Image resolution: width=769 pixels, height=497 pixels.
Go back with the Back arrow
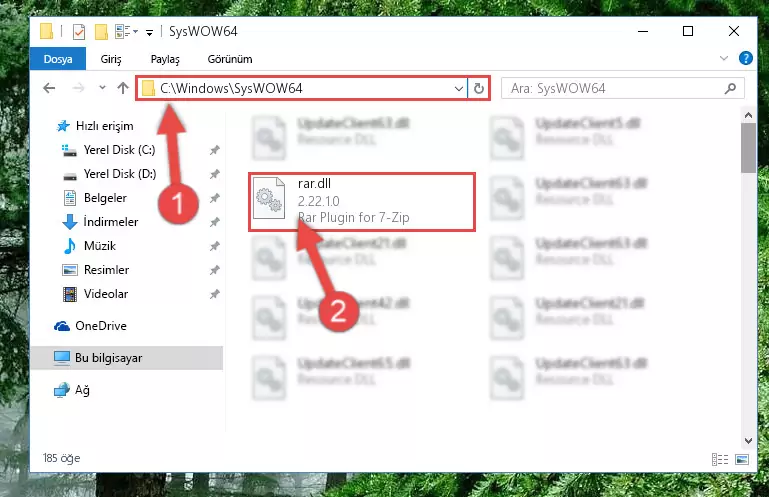49,88
